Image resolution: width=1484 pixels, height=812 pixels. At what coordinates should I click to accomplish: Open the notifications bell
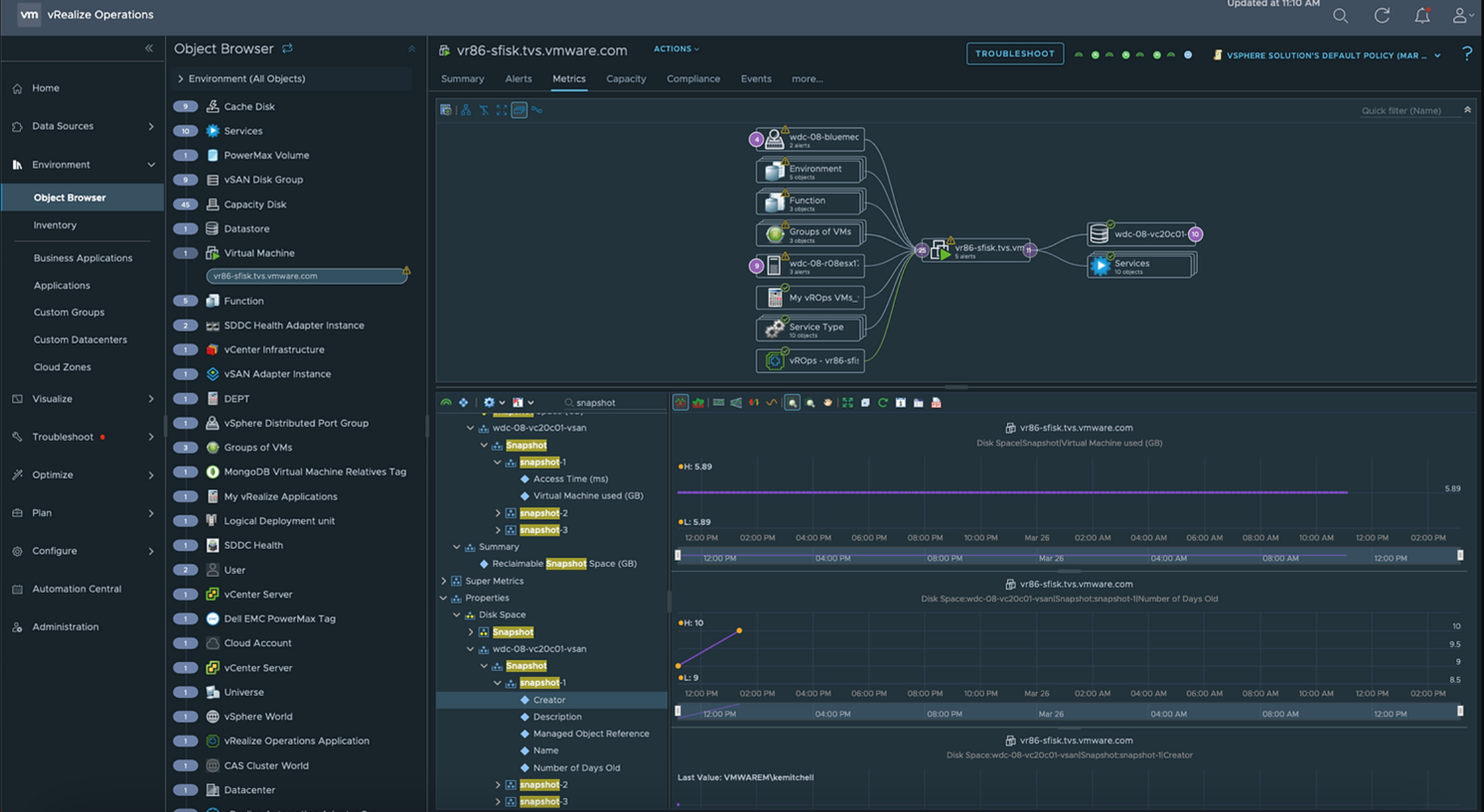tap(1422, 15)
